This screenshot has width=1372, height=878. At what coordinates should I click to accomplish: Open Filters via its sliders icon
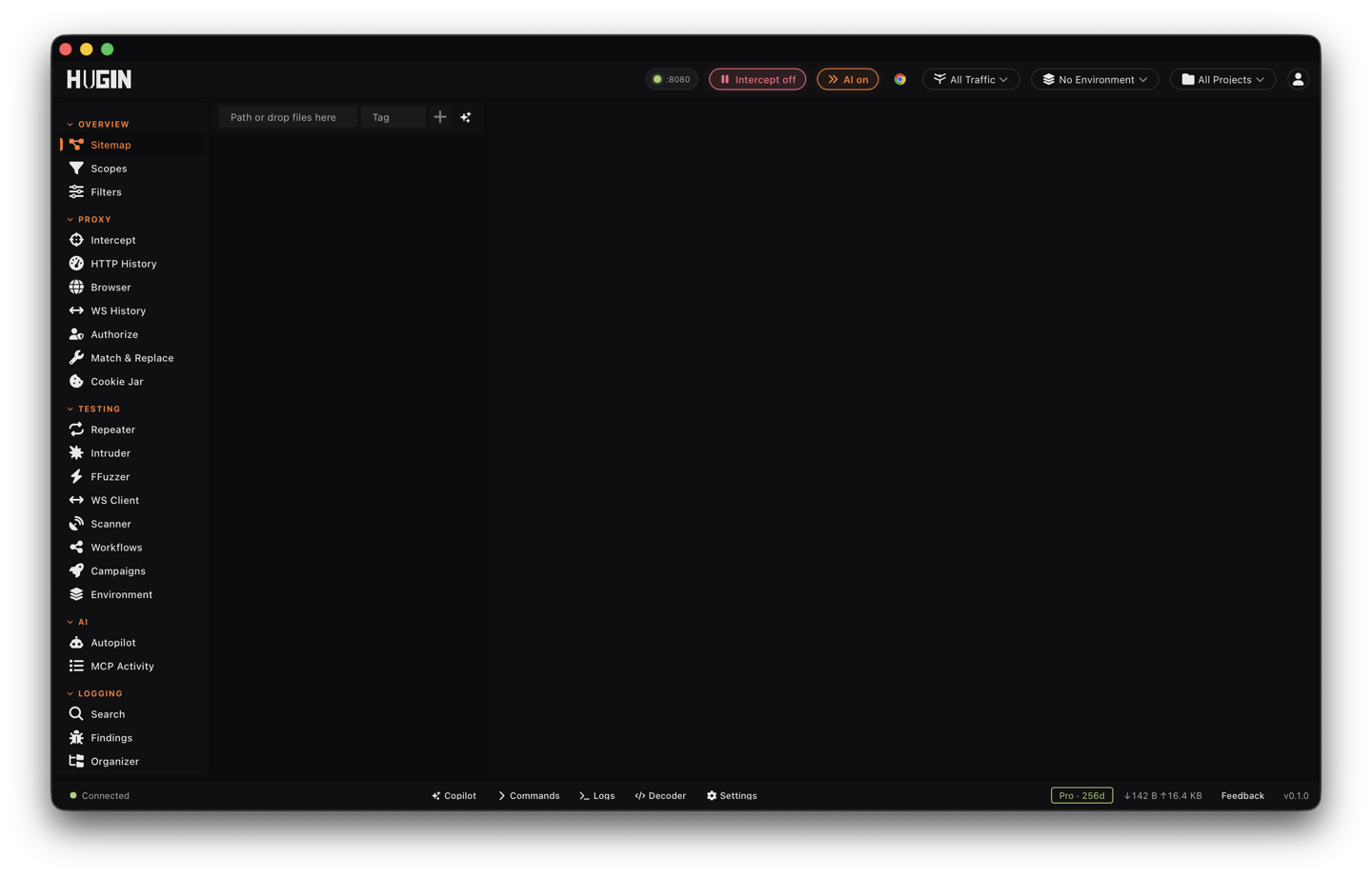[x=76, y=192]
